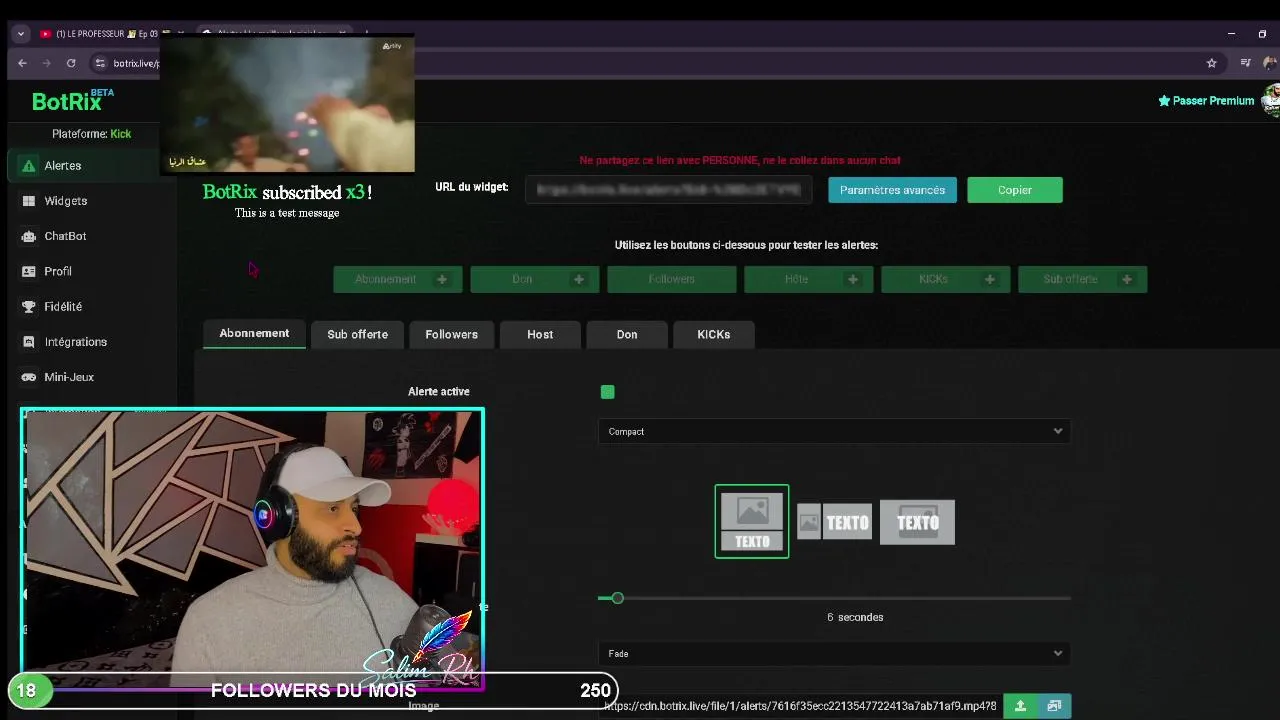Go back in browser history
This screenshot has height=720, width=1280.
click(22, 63)
